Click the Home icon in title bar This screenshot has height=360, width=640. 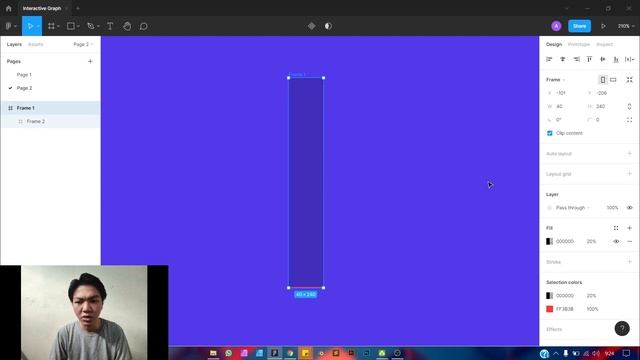pyautogui.click(x=9, y=8)
